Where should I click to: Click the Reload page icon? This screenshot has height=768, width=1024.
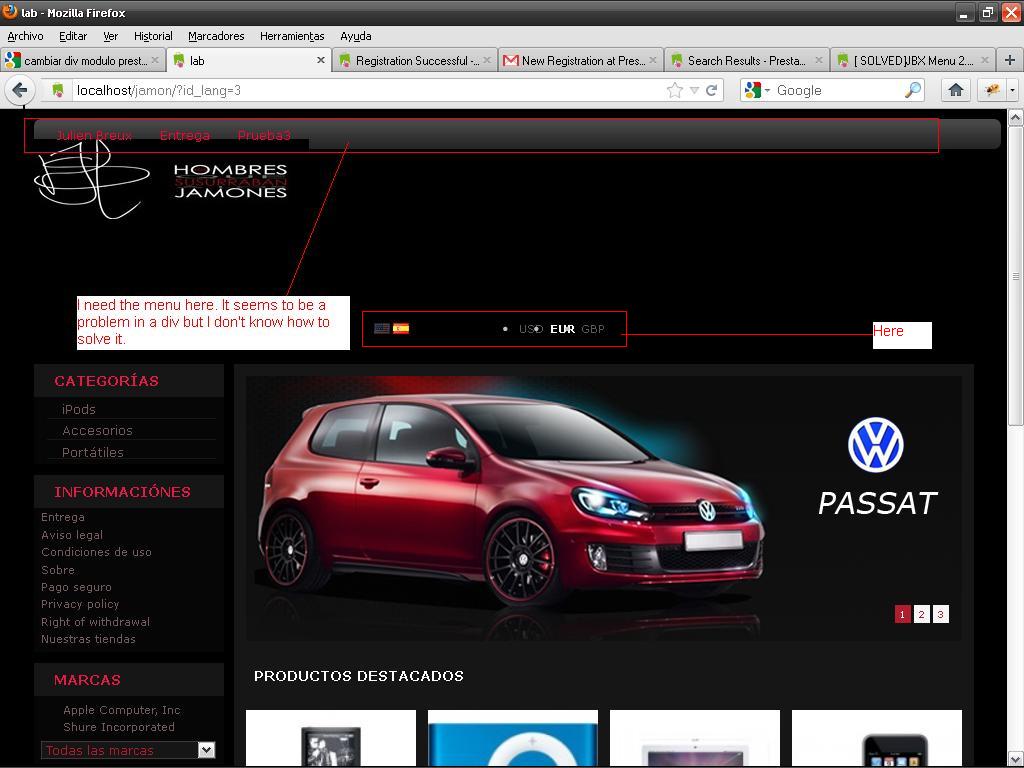point(712,90)
